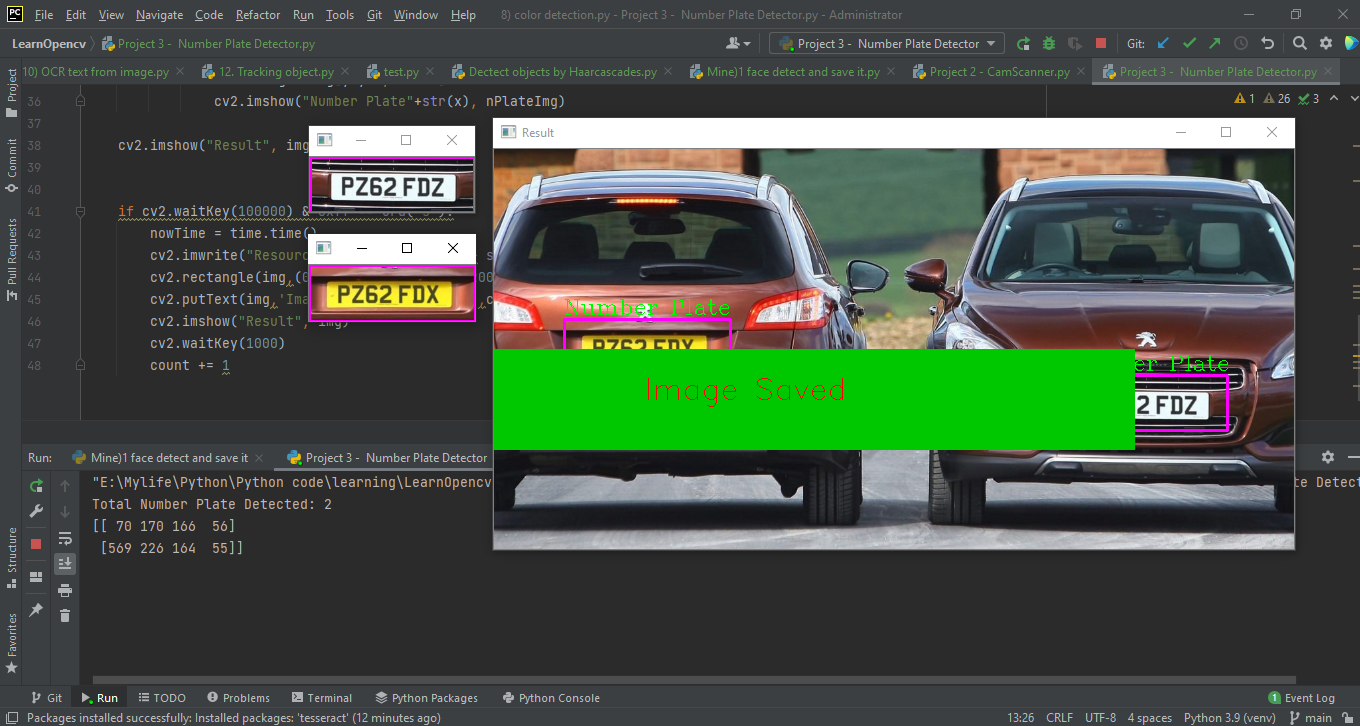Viewport: 1360px width, 726px height.
Task: Stop process in Run panel
Action: tap(36, 544)
